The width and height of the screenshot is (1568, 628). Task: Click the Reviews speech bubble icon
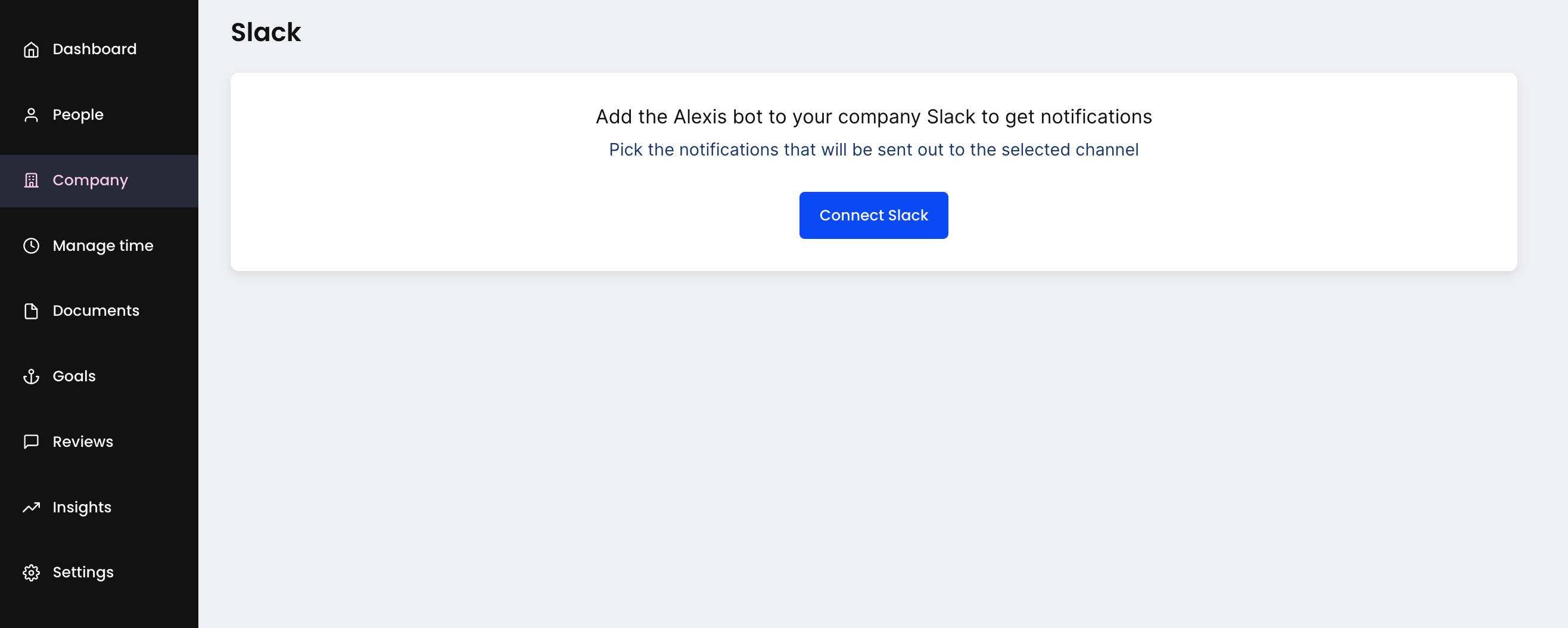(x=31, y=442)
